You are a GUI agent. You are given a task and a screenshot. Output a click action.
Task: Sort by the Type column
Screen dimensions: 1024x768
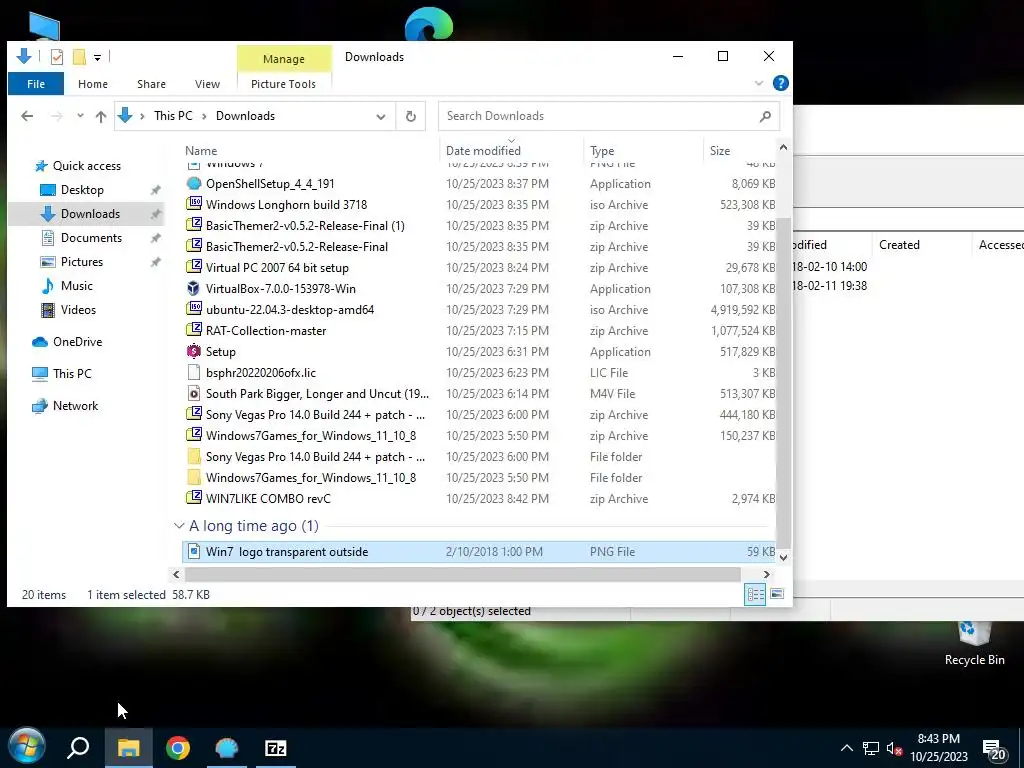click(602, 151)
